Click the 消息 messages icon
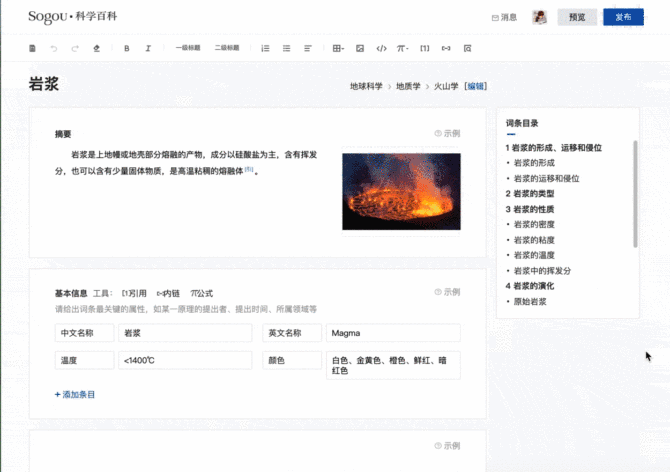Image resolution: width=670 pixels, height=472 pixels. pyautogui.click(x=504, y=17)
